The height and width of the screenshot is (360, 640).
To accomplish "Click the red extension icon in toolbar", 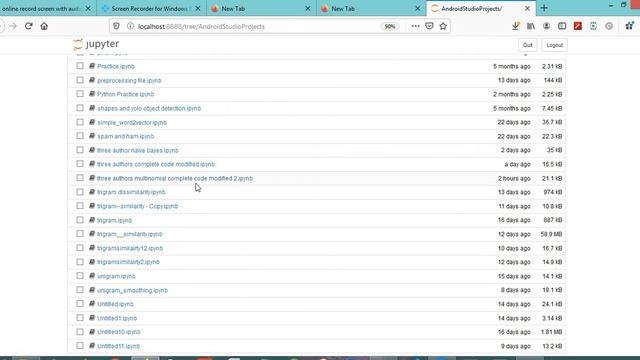I will tap(578, 26).
